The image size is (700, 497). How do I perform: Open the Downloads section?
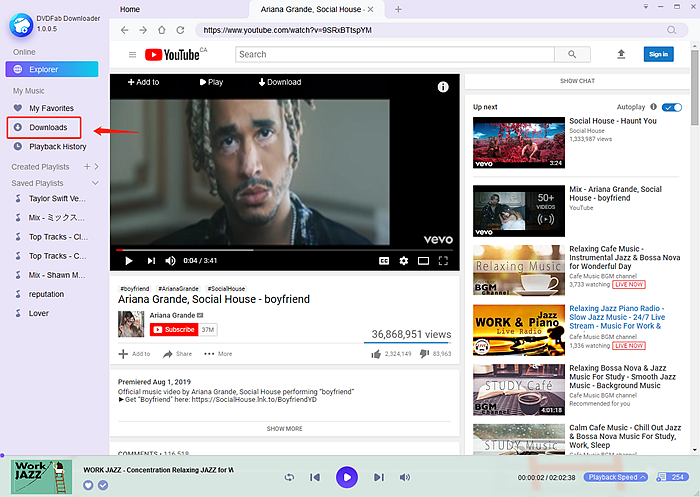tap(44, 127)
